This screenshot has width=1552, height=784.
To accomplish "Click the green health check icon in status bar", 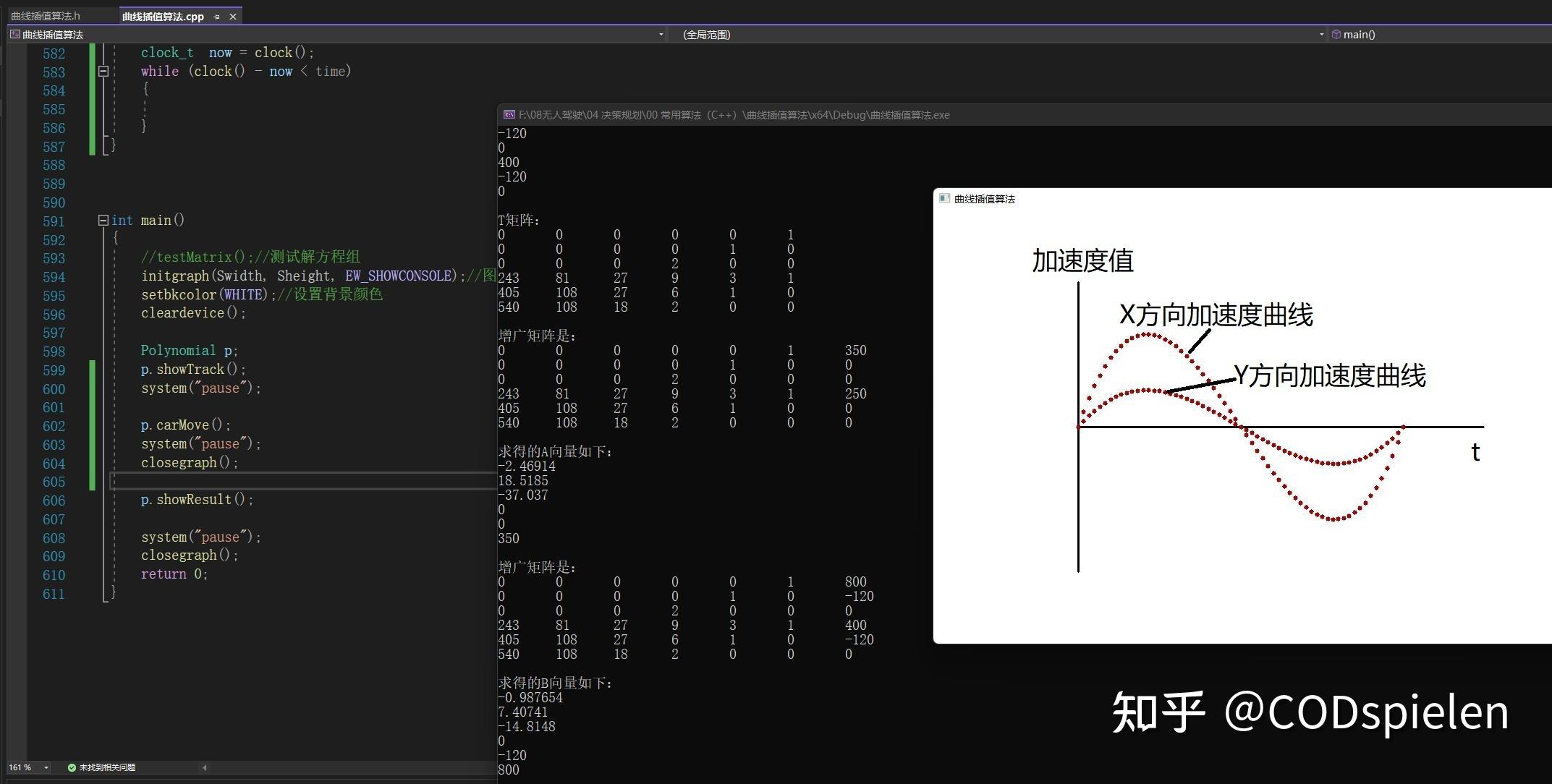I will [x=72, y=768].
